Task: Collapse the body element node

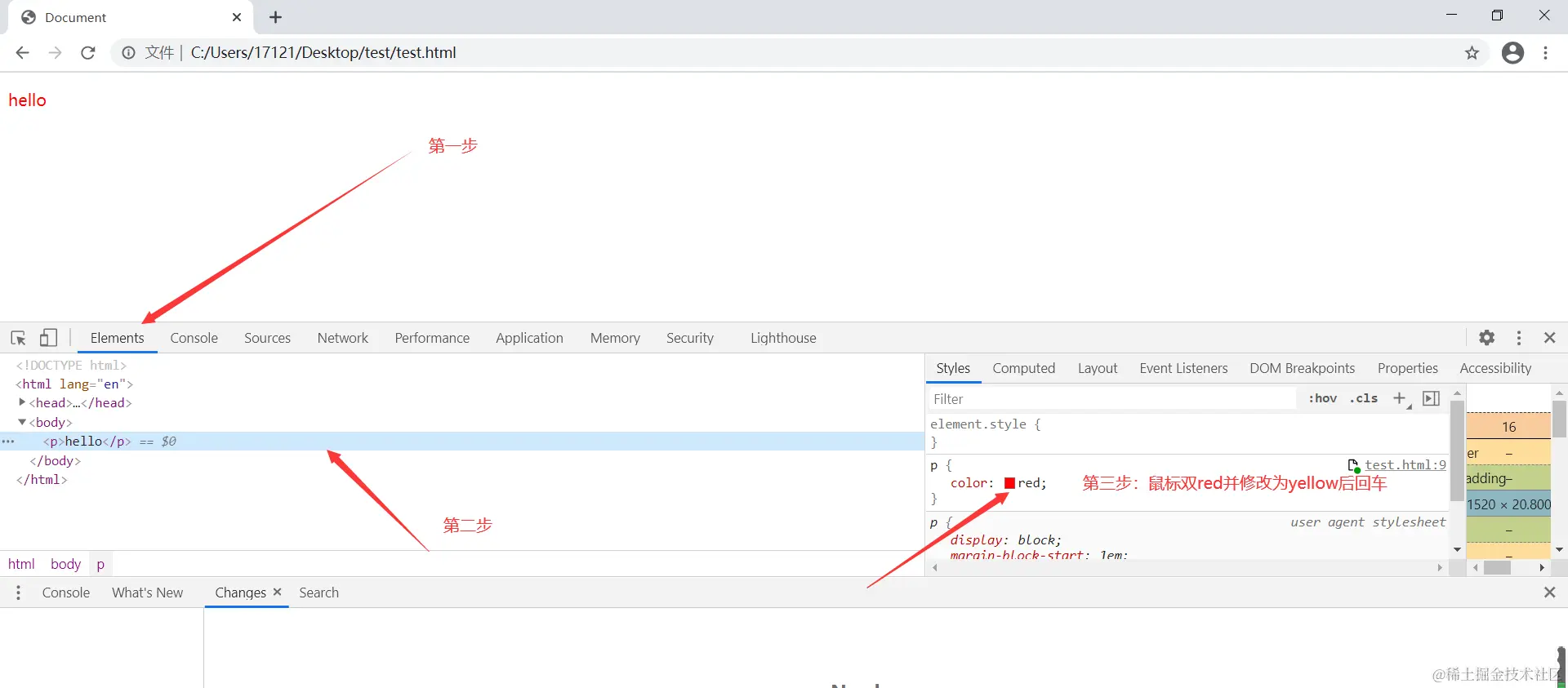Action: tap(22, 422)
